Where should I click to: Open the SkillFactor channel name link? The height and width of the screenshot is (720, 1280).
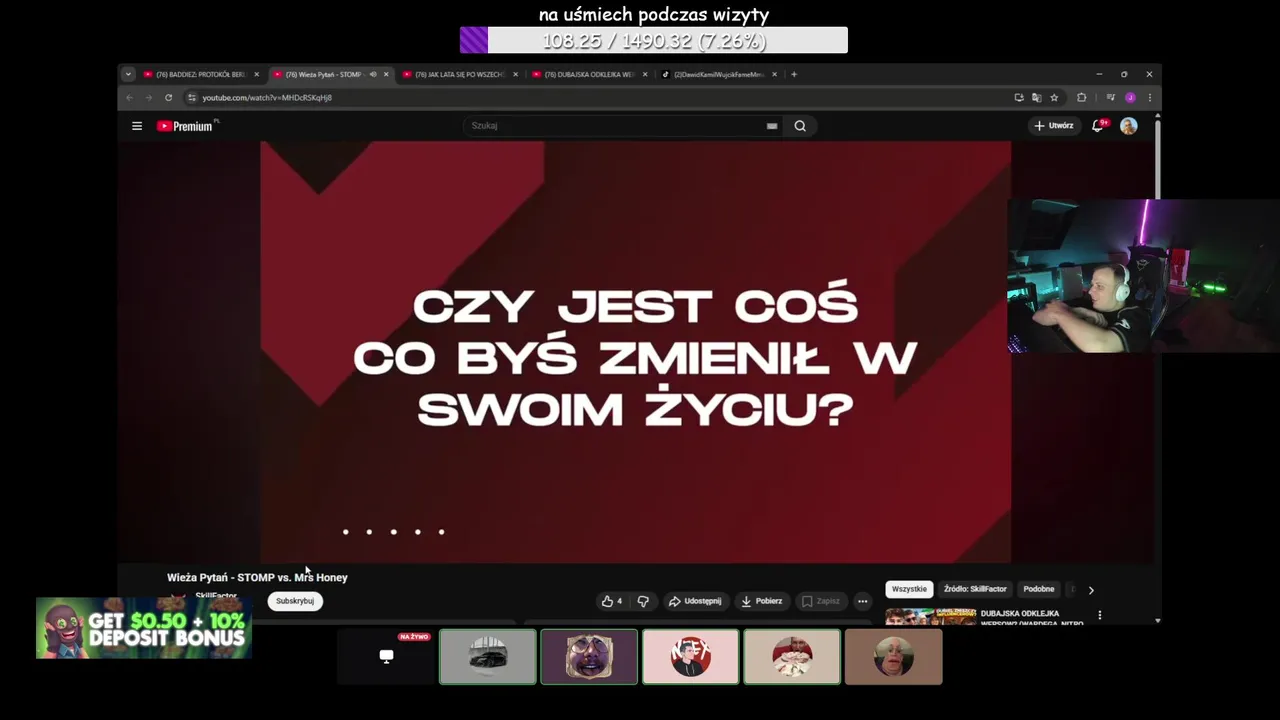coord(216,596)
